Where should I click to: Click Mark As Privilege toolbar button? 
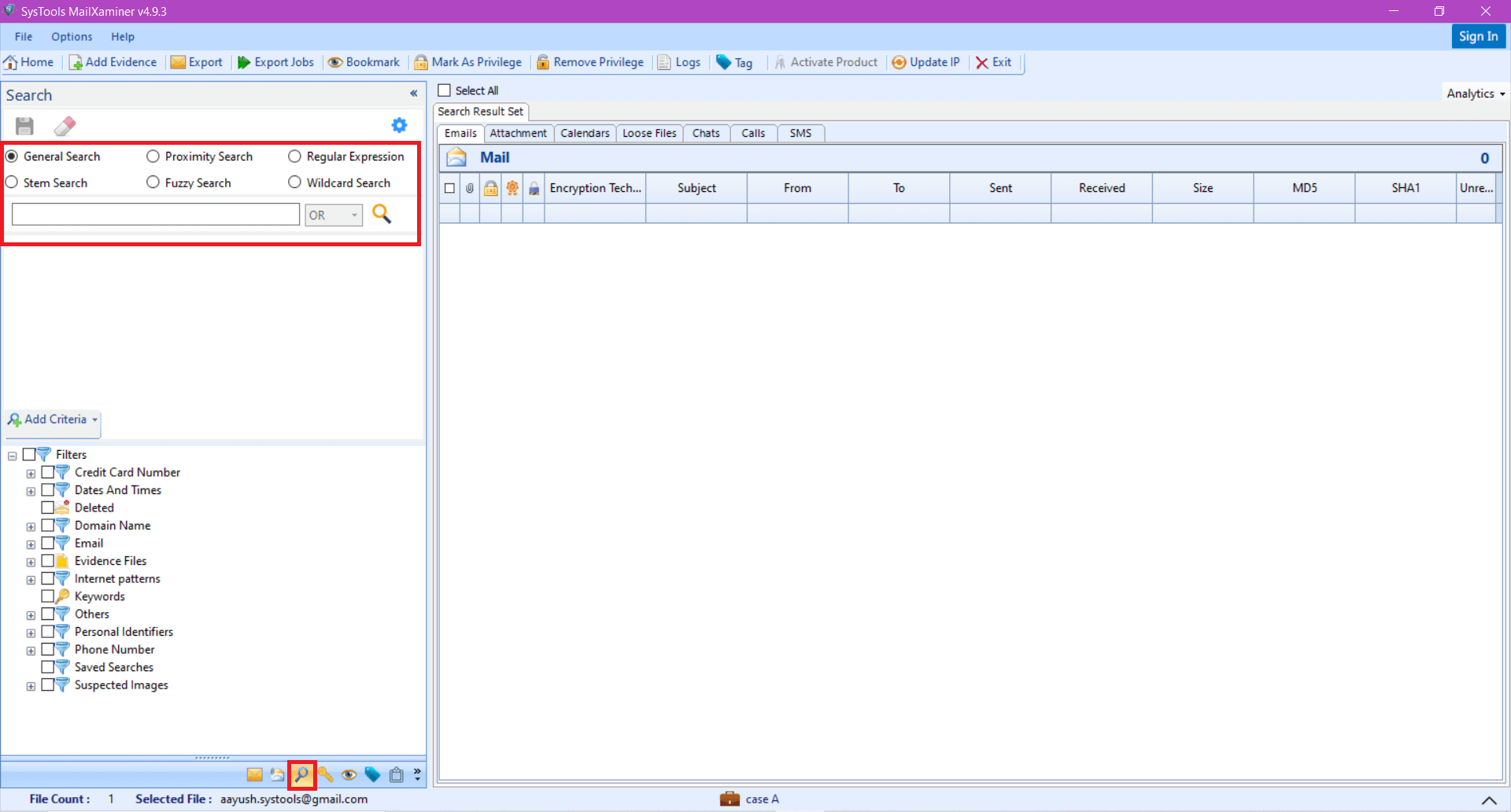(468, 62)
